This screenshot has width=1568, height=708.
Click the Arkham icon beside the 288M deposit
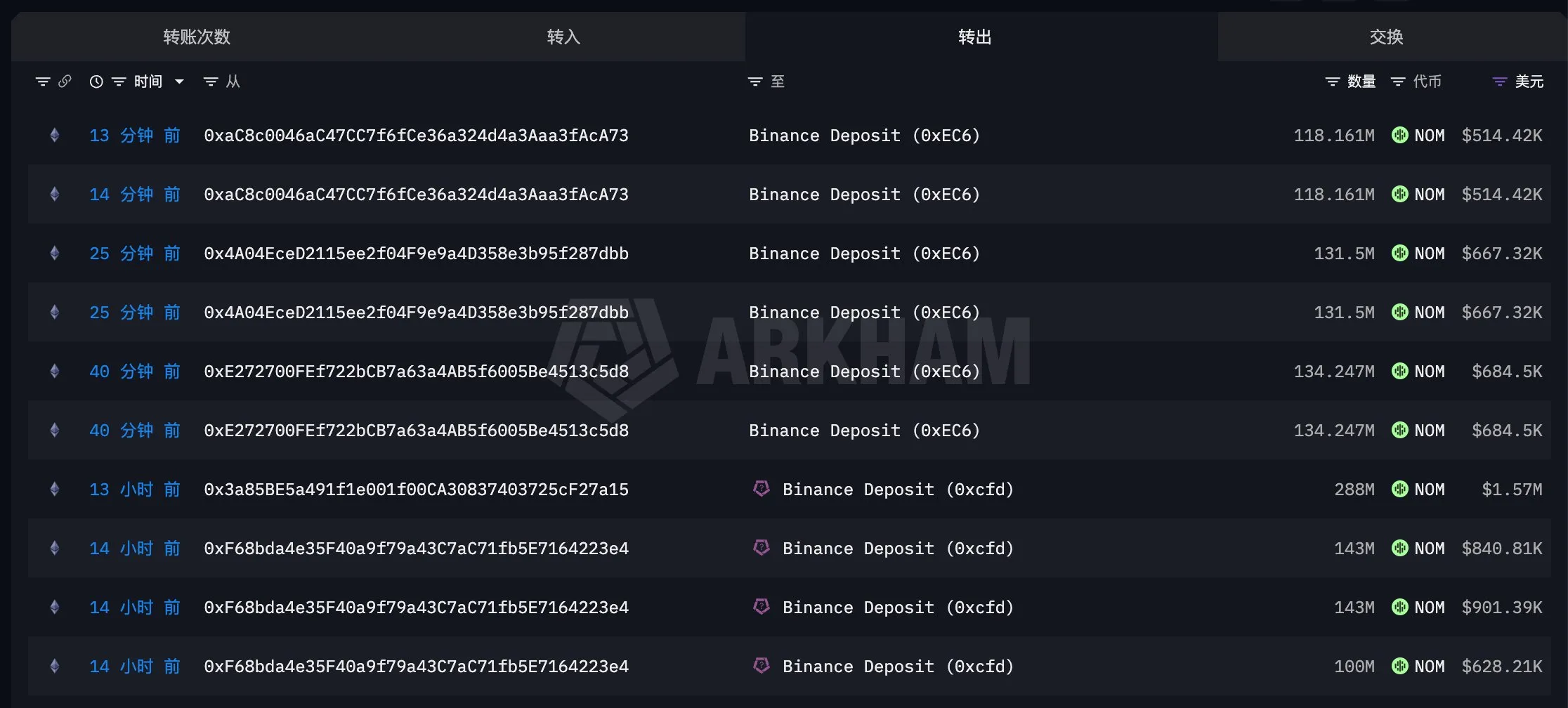pyautogui.click(x=762, y=489)
